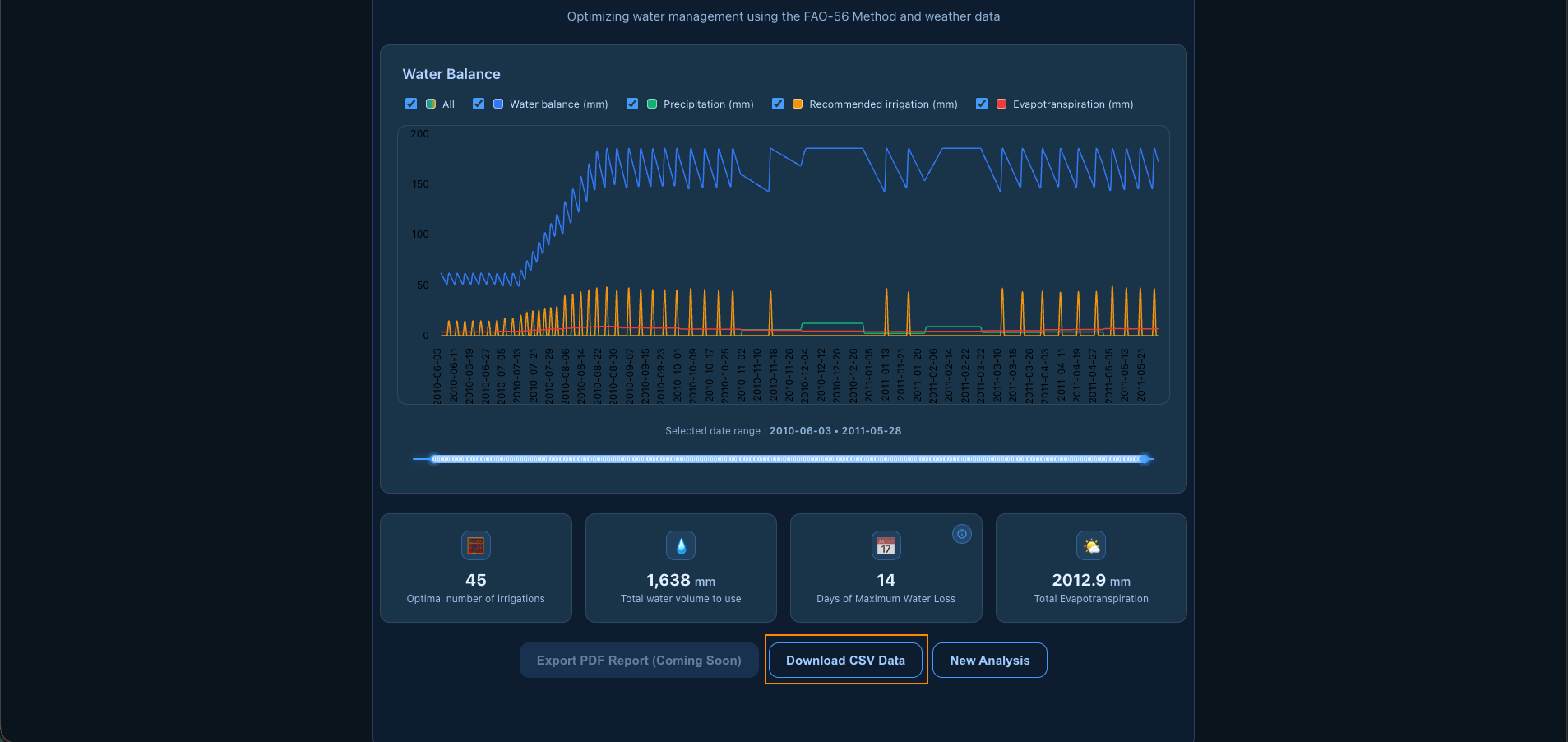The width and height of the screenshot is (1568, 742).
Task: Click the left handle of date range slider
Action: click(x=435, y=459)
